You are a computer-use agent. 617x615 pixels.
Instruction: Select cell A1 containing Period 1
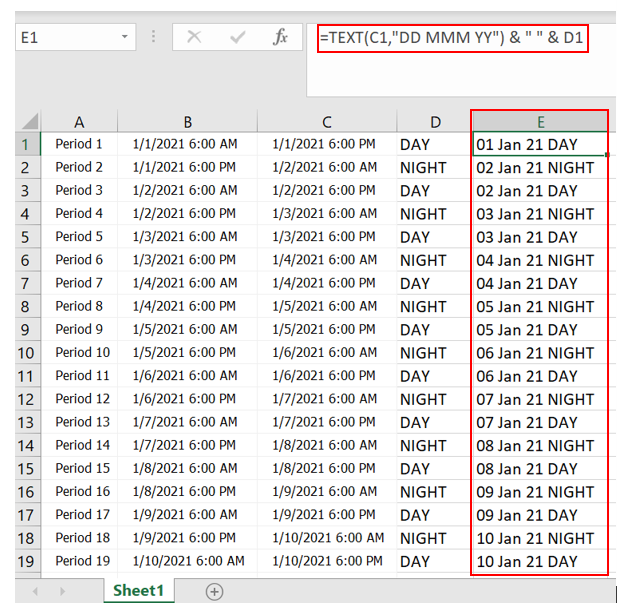79,144
